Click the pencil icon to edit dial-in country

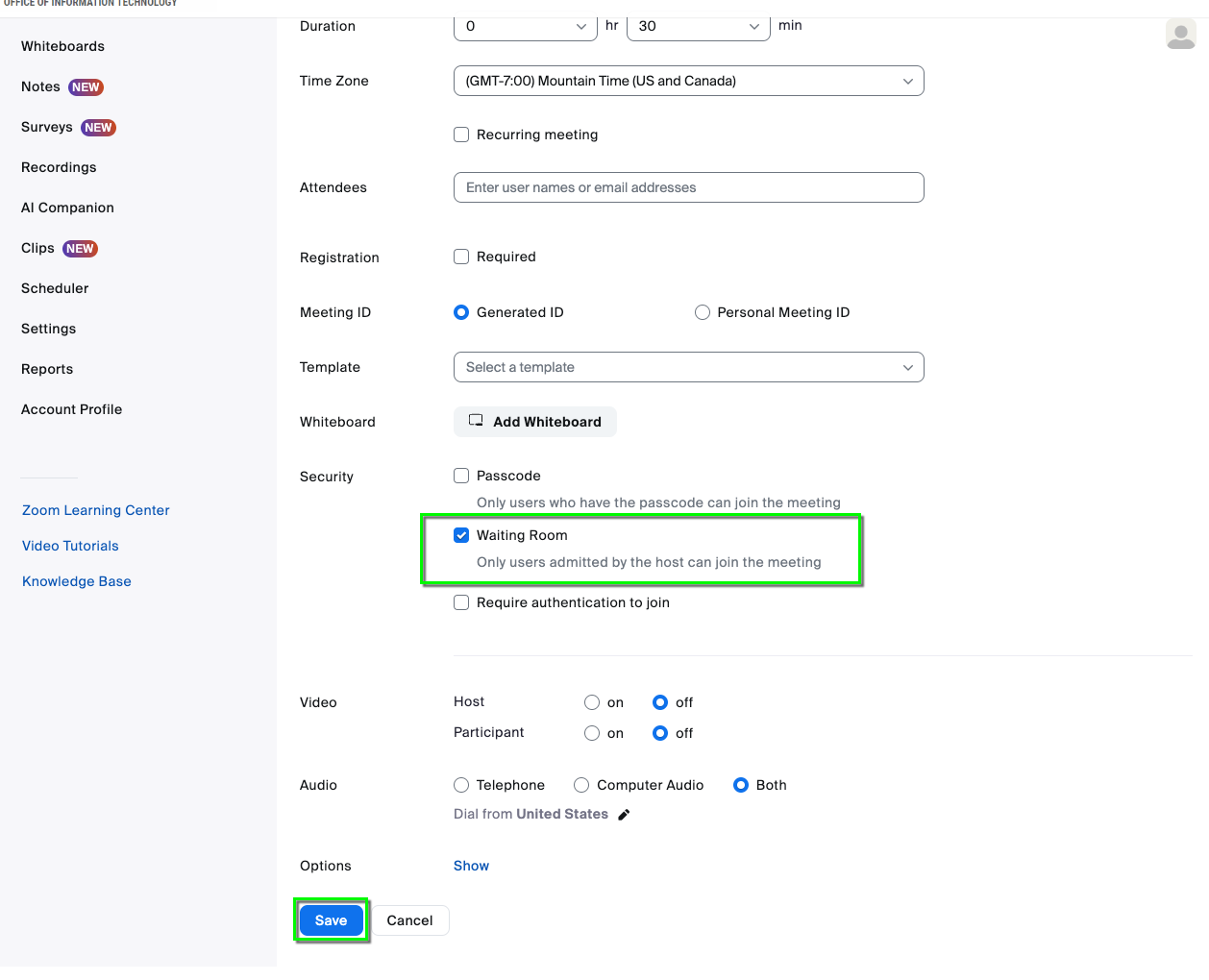(624, 815)
